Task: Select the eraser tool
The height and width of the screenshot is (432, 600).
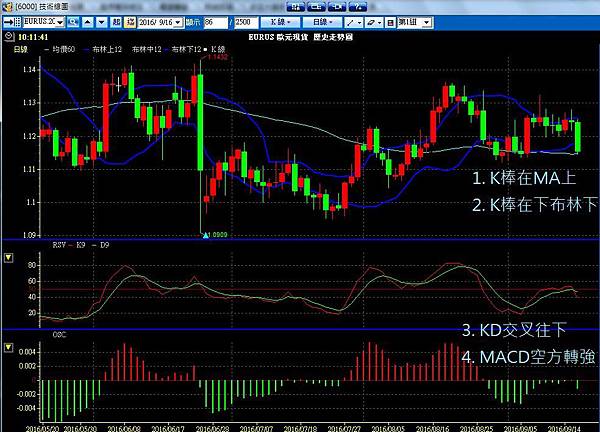Action: pyautogui.click(x=370, y=23)
